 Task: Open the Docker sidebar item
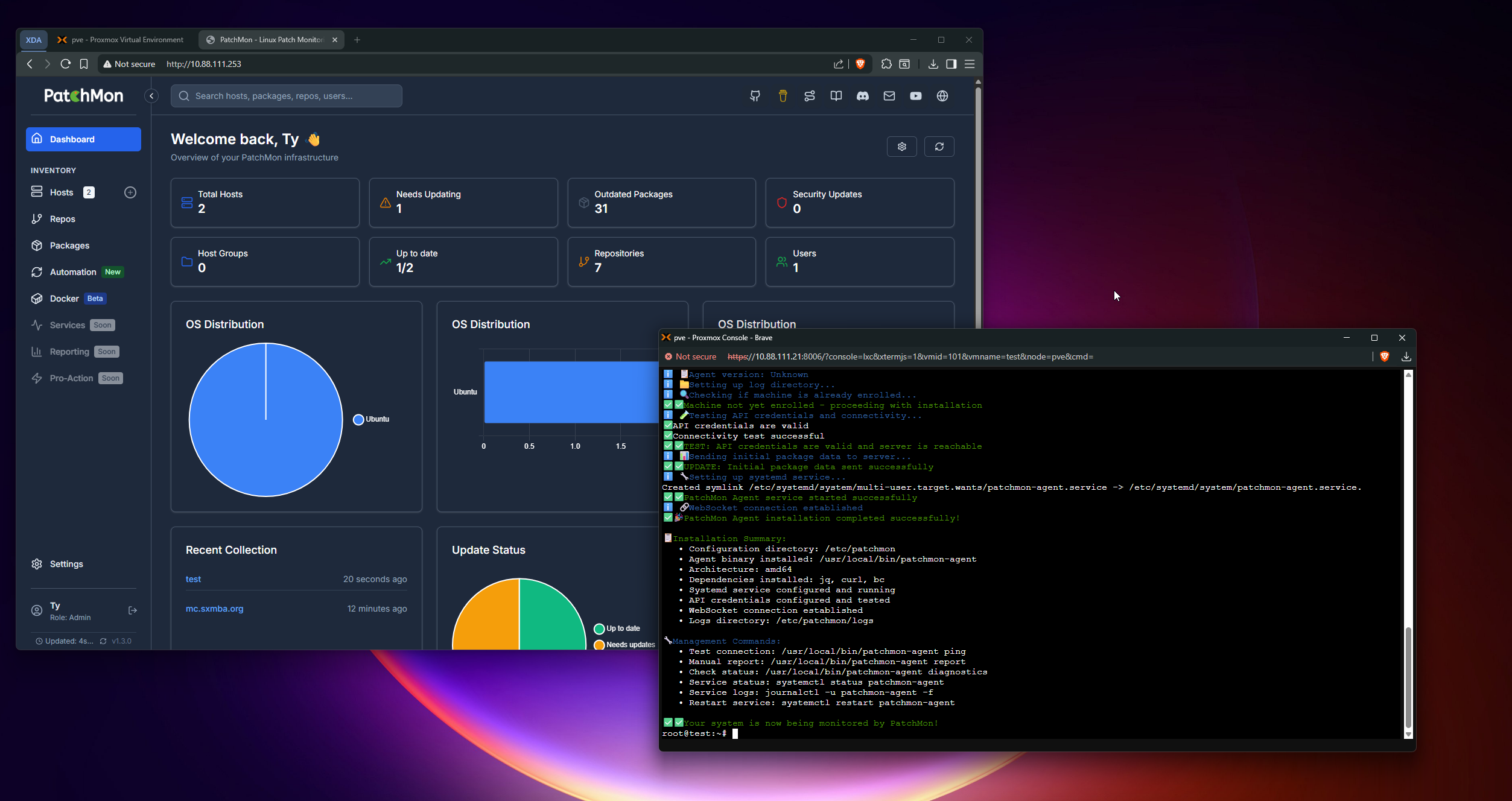[65, 299]
